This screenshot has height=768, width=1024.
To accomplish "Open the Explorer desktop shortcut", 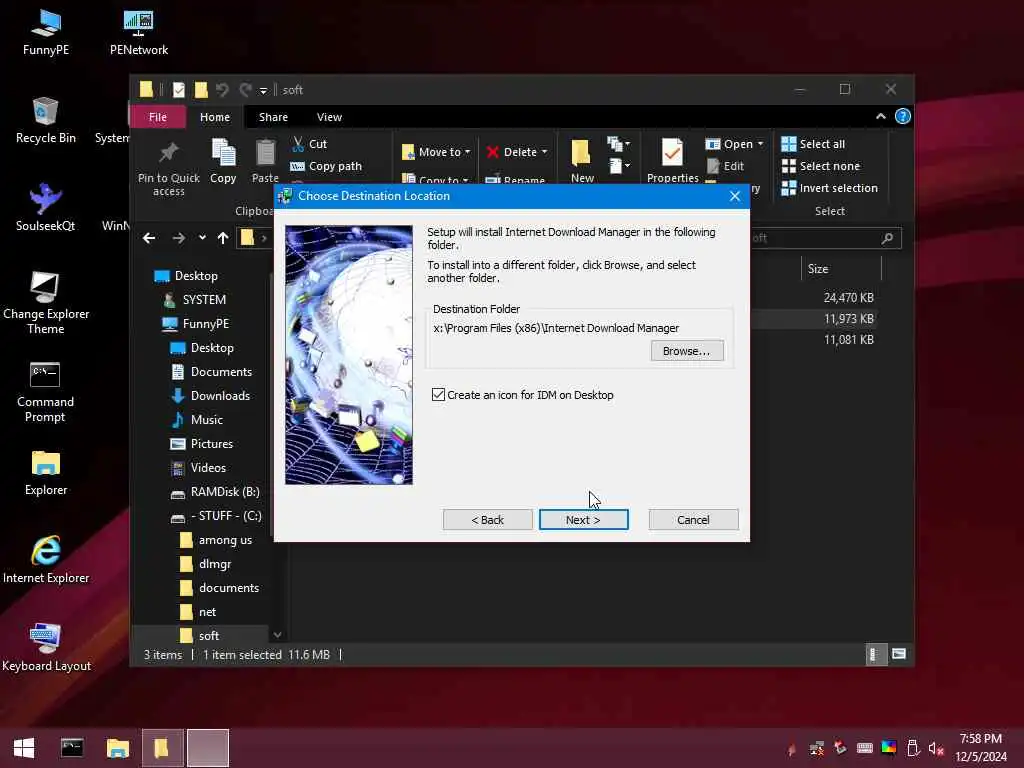I will tap(46, 473).
